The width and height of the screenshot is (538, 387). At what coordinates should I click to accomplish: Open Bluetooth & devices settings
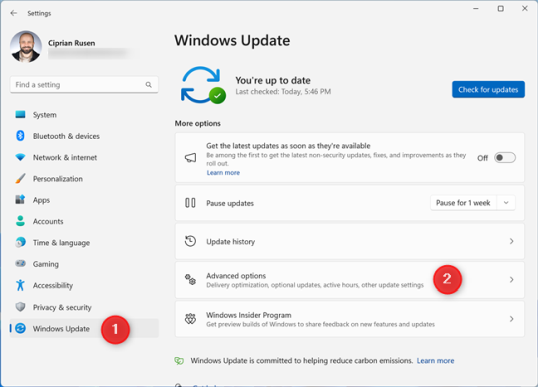tap(84, 136)
